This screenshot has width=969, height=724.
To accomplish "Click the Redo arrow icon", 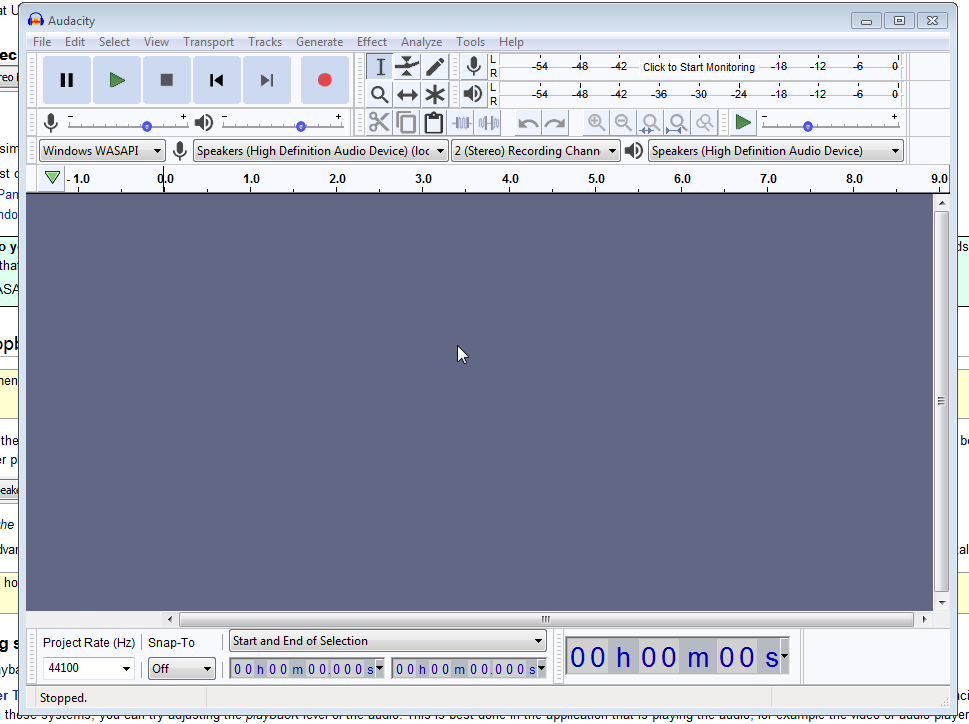I will point(555,122).
